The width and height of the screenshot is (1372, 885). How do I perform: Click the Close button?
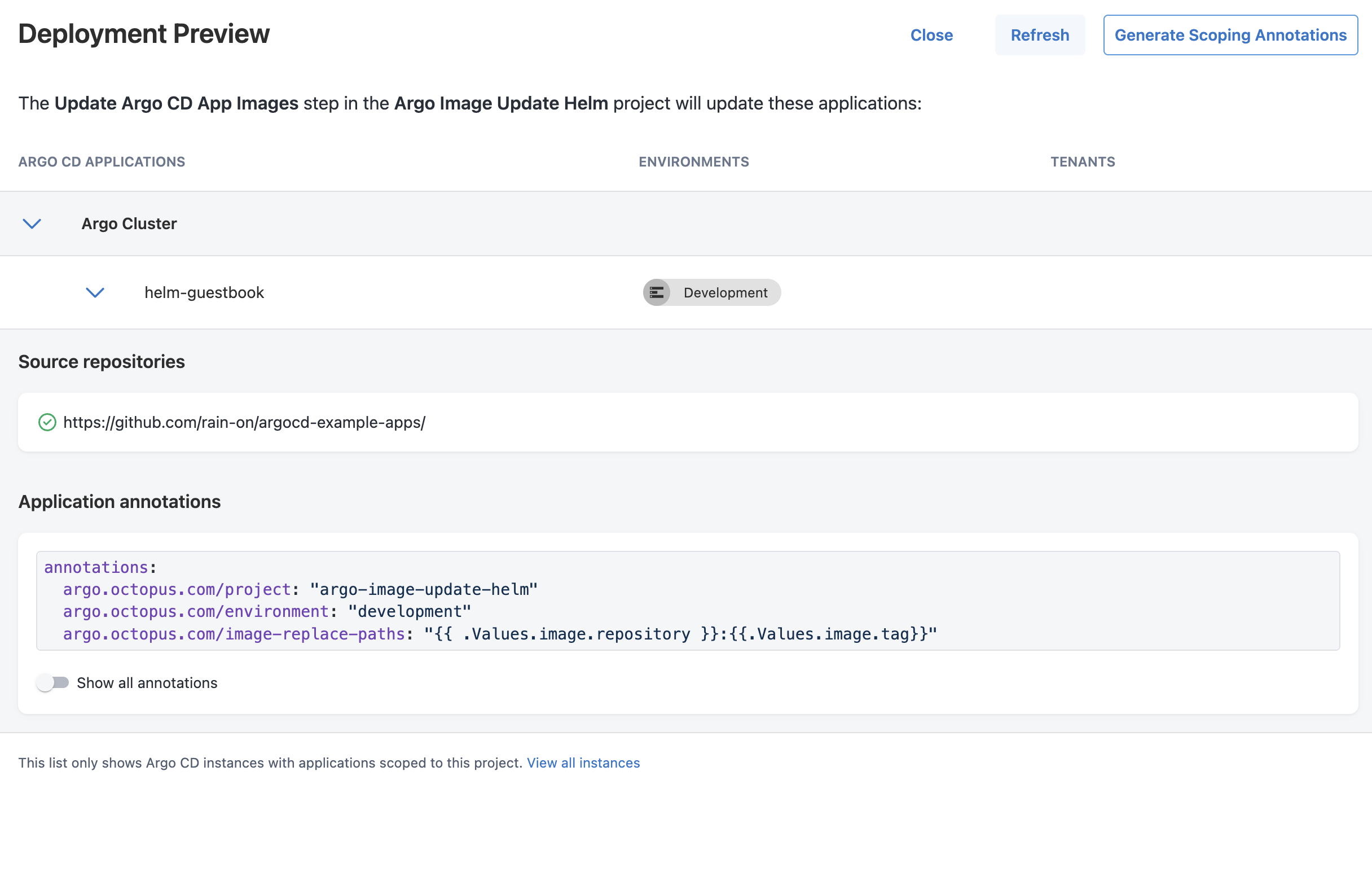coord(931,35)
